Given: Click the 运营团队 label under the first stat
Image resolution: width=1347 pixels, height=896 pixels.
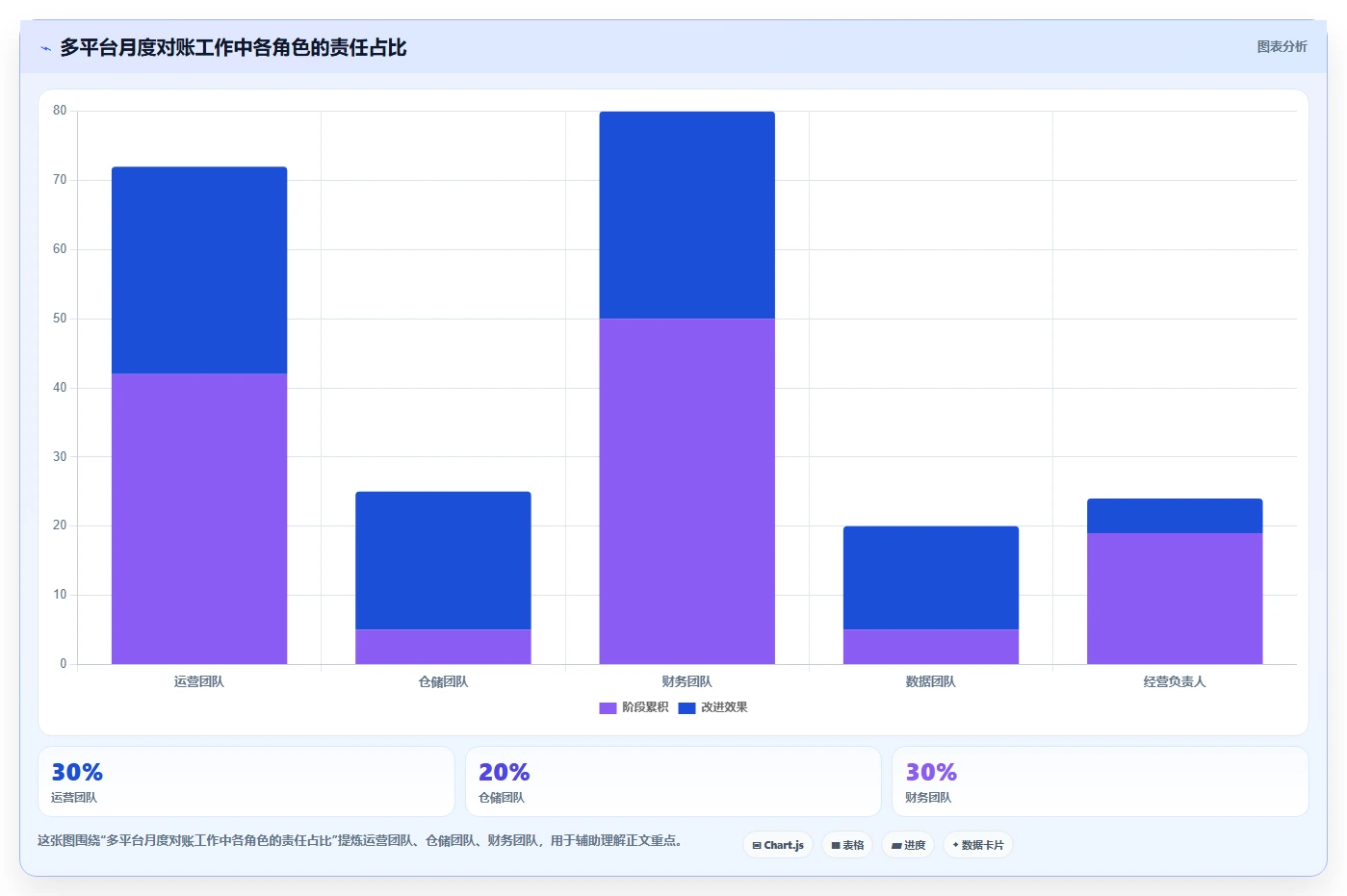Looking at the screenshot, I should pyautogui.click(x=74, y=798).
